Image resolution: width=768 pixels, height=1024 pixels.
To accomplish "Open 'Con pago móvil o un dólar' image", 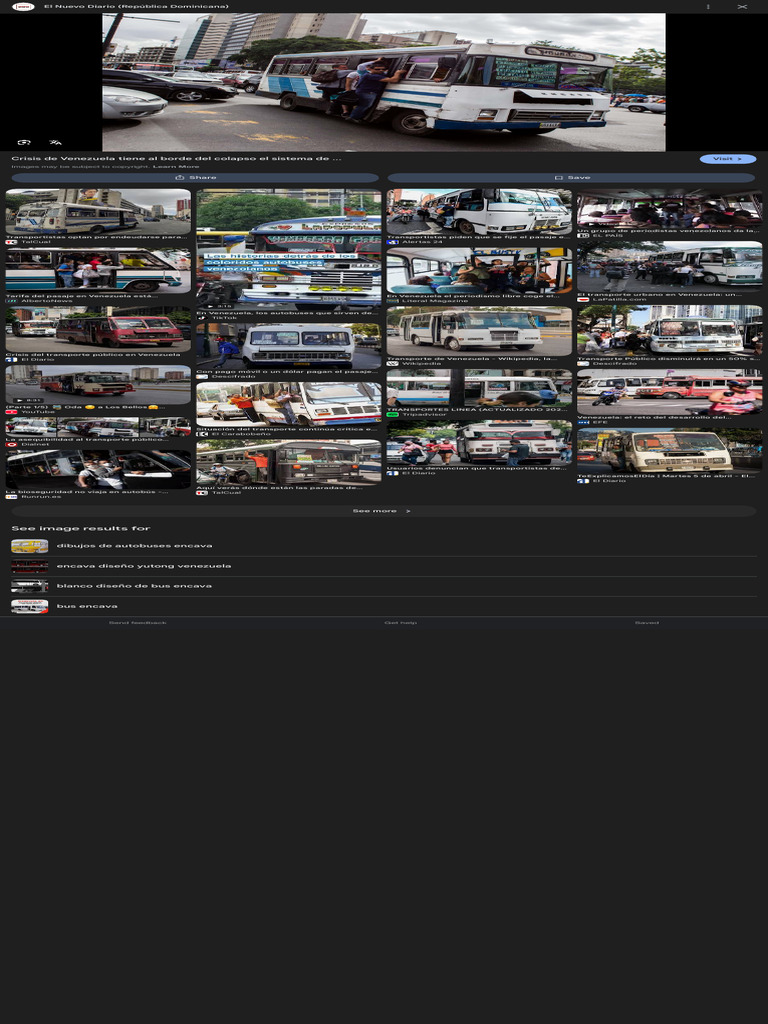I will click(x=289, y=346).
